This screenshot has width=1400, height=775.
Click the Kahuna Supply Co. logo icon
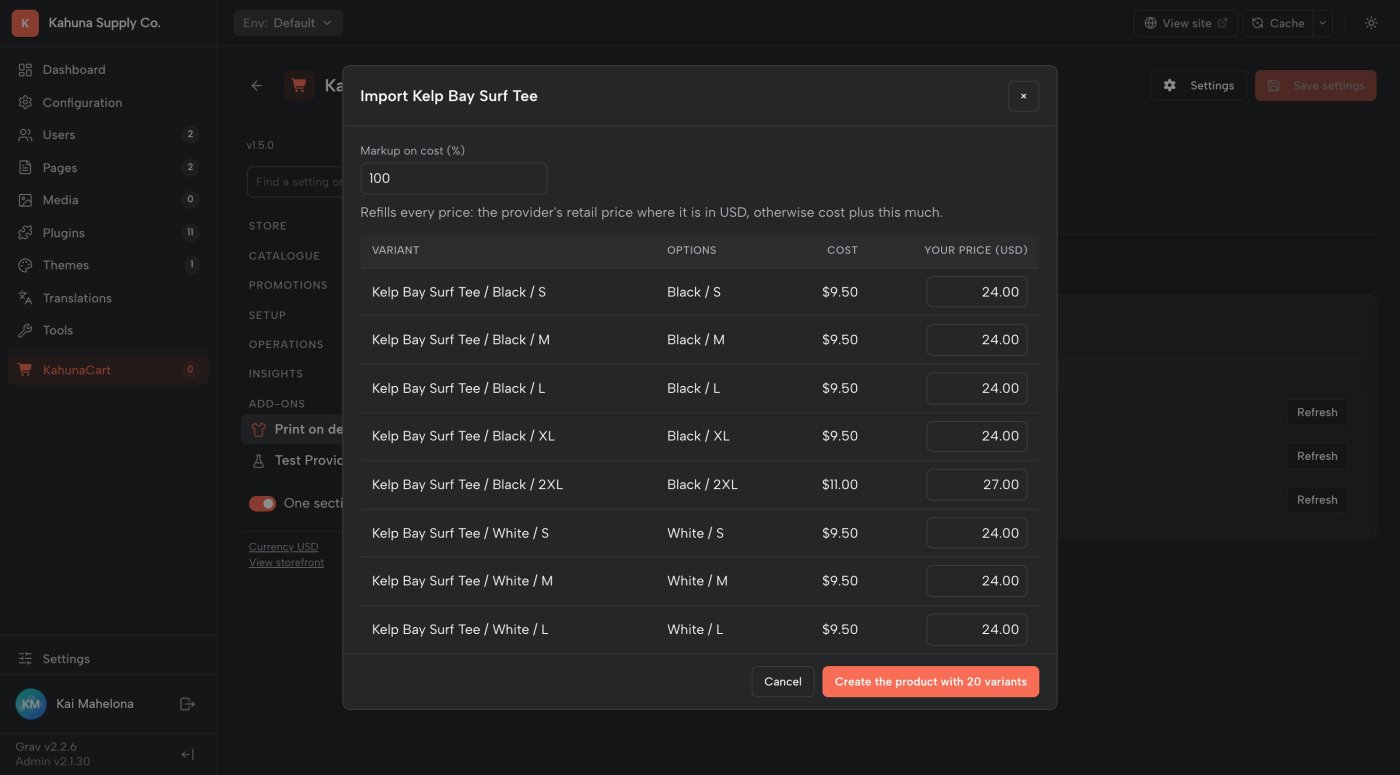25,22
